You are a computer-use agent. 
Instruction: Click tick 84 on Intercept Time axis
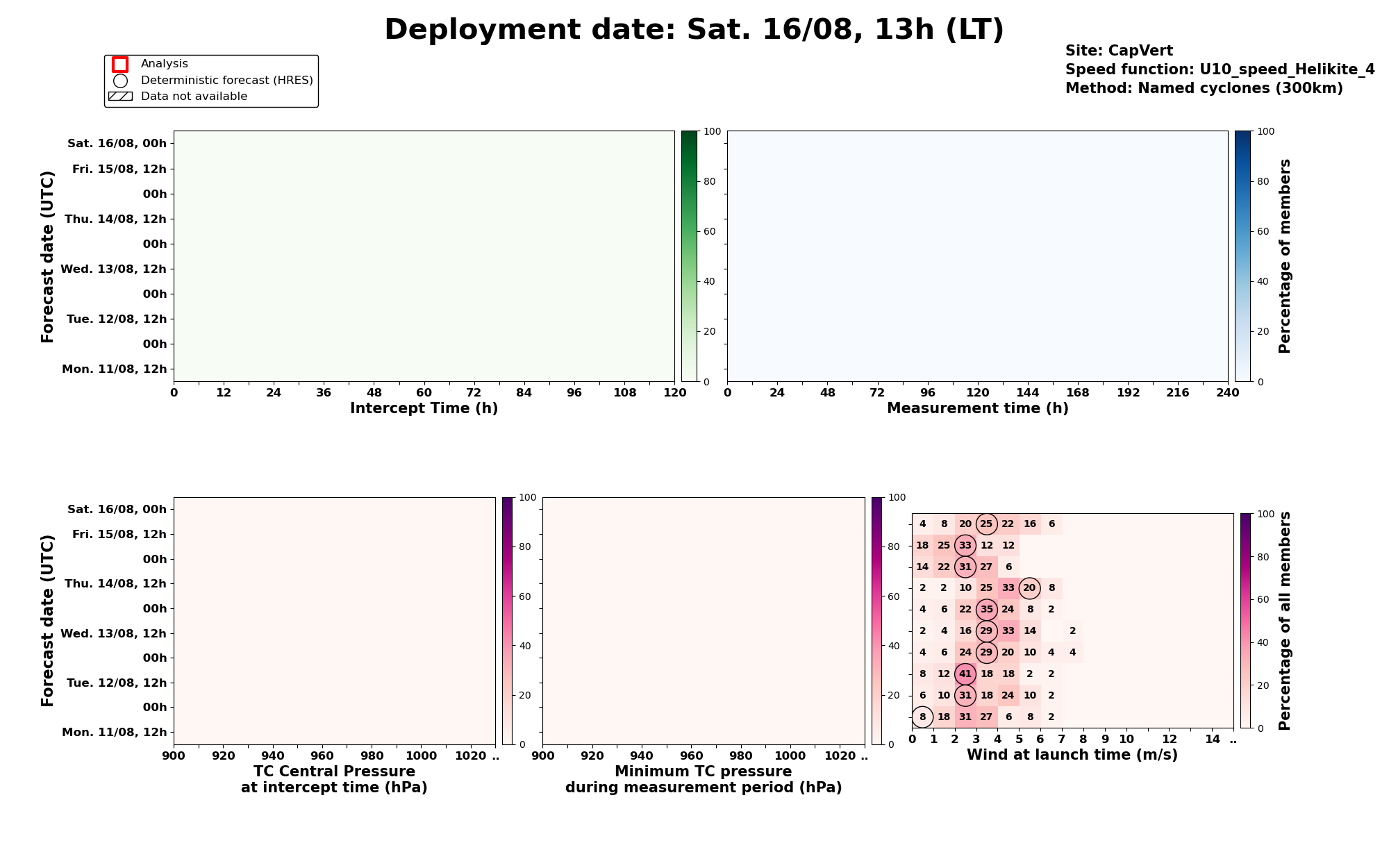point(524,393)
